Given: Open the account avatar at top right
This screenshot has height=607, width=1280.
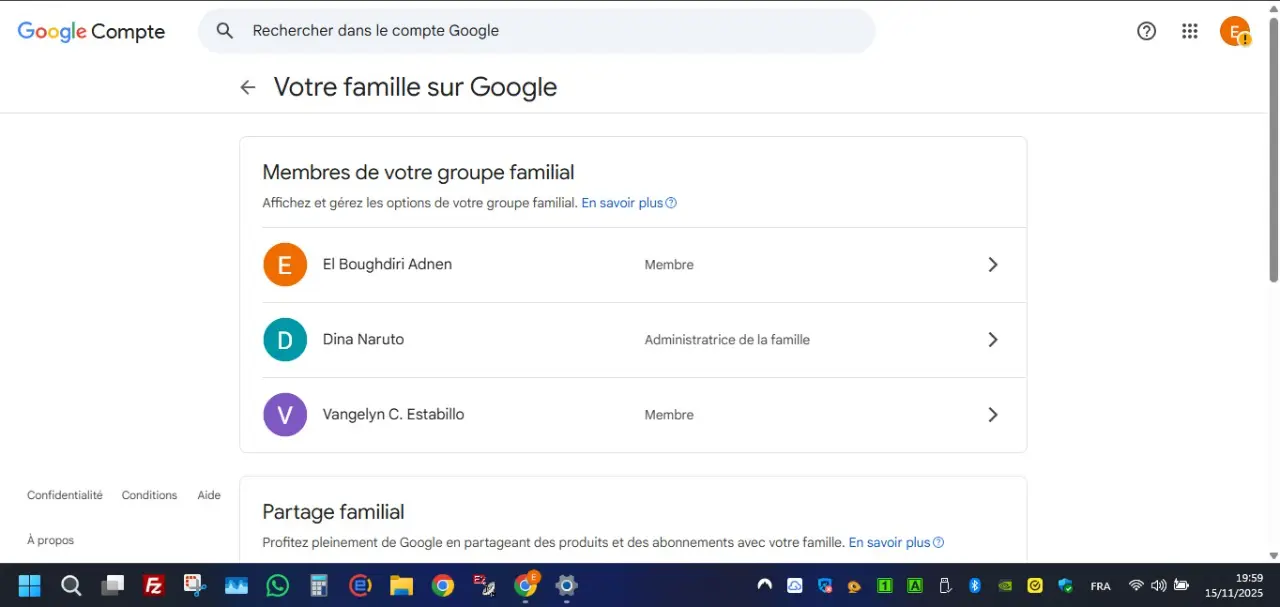Looking at the screenshot, I should 1235,31.
